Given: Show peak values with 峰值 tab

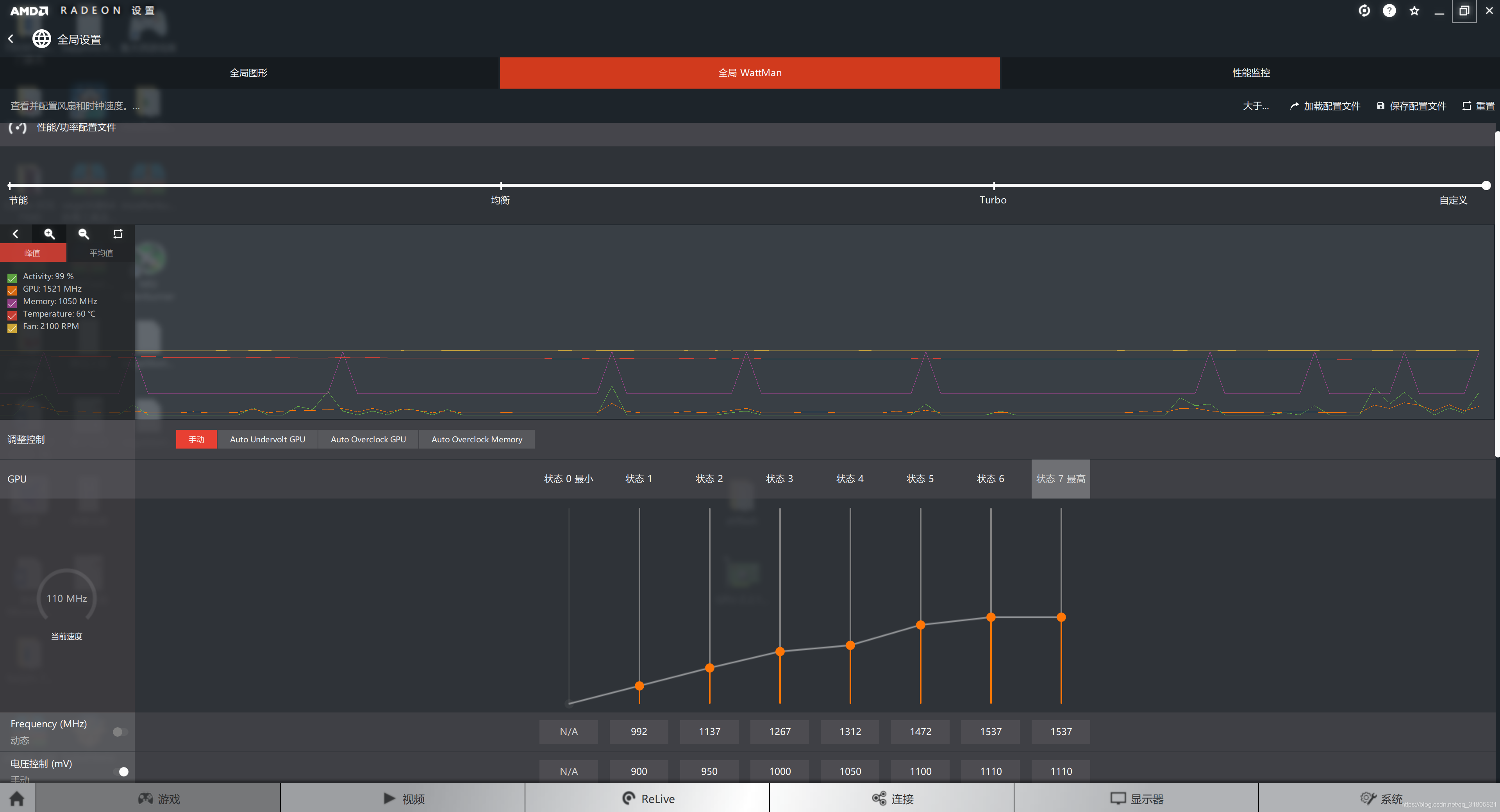Looking at the screenshot, I should (32, 252).
